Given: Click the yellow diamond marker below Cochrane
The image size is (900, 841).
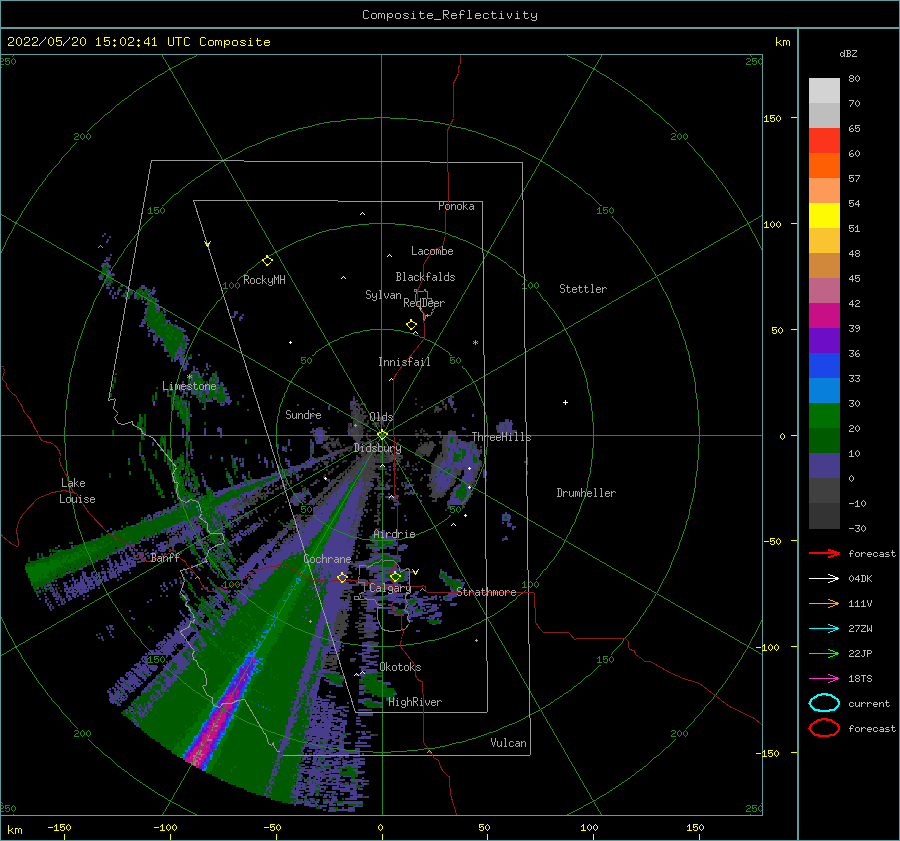Looking at the screenshot, I should click(342, 577).
